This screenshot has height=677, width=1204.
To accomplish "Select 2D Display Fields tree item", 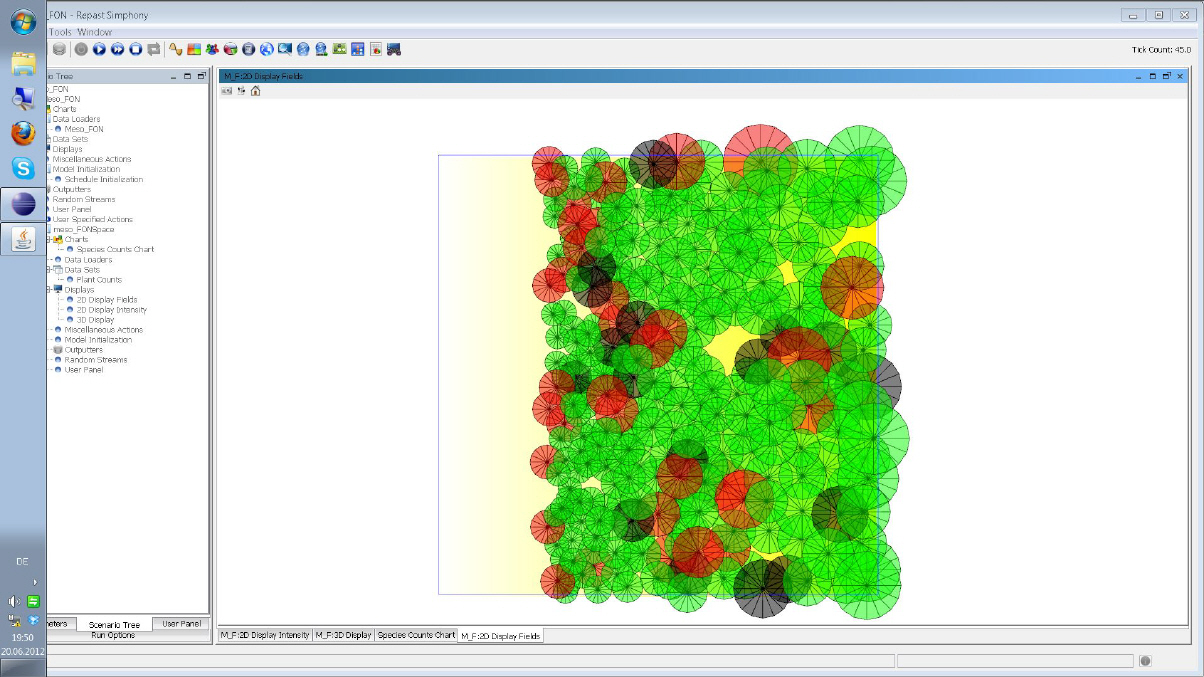I will pos(106,300).
